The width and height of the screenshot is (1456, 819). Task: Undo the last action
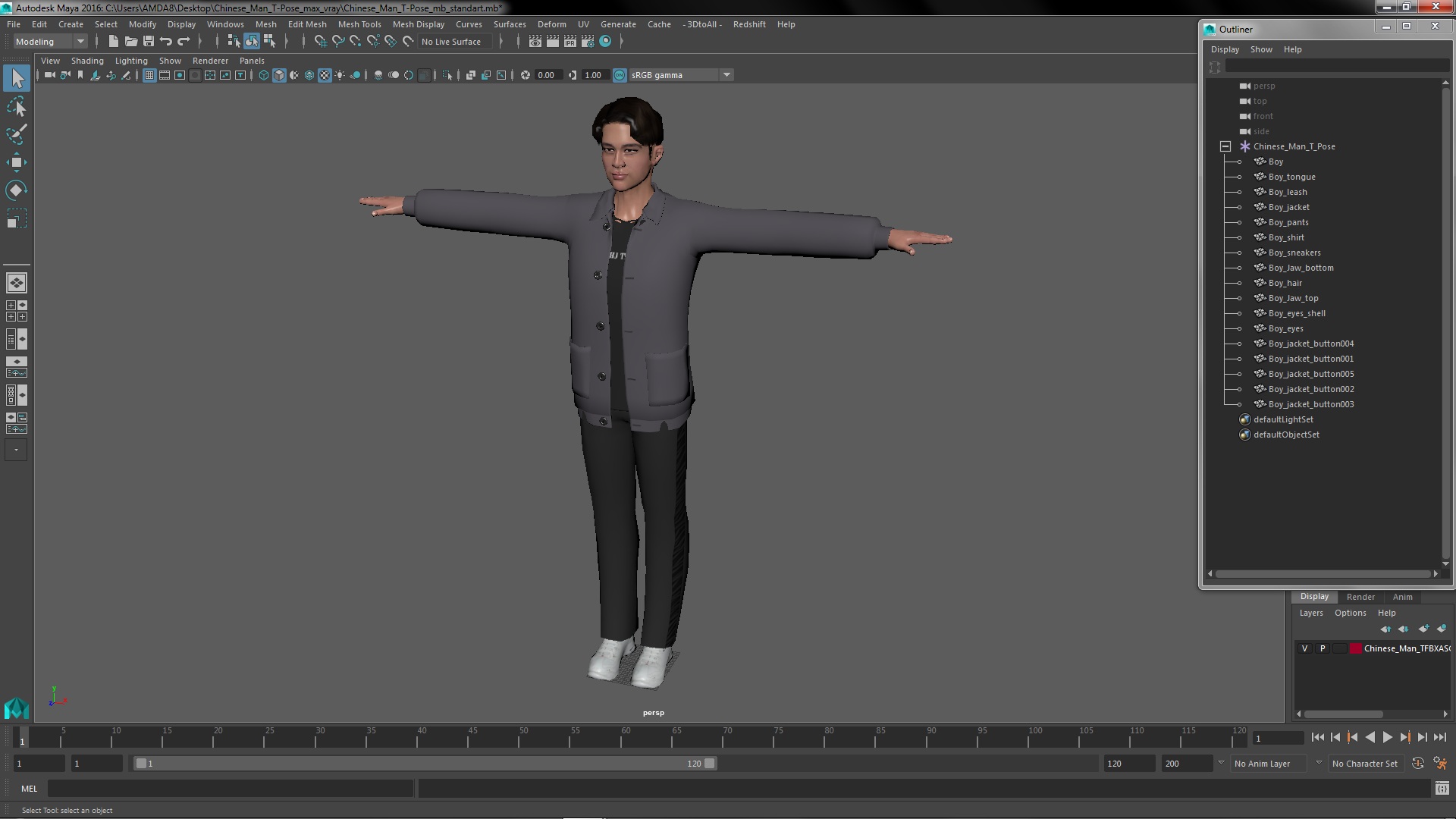[x=166, y=42]
